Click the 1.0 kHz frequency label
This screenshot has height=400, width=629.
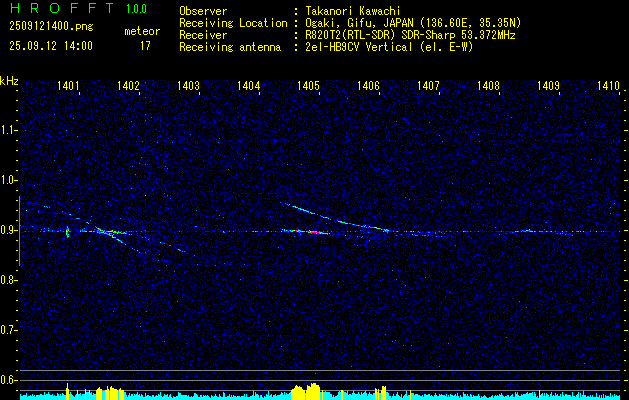tap(9, 180)
